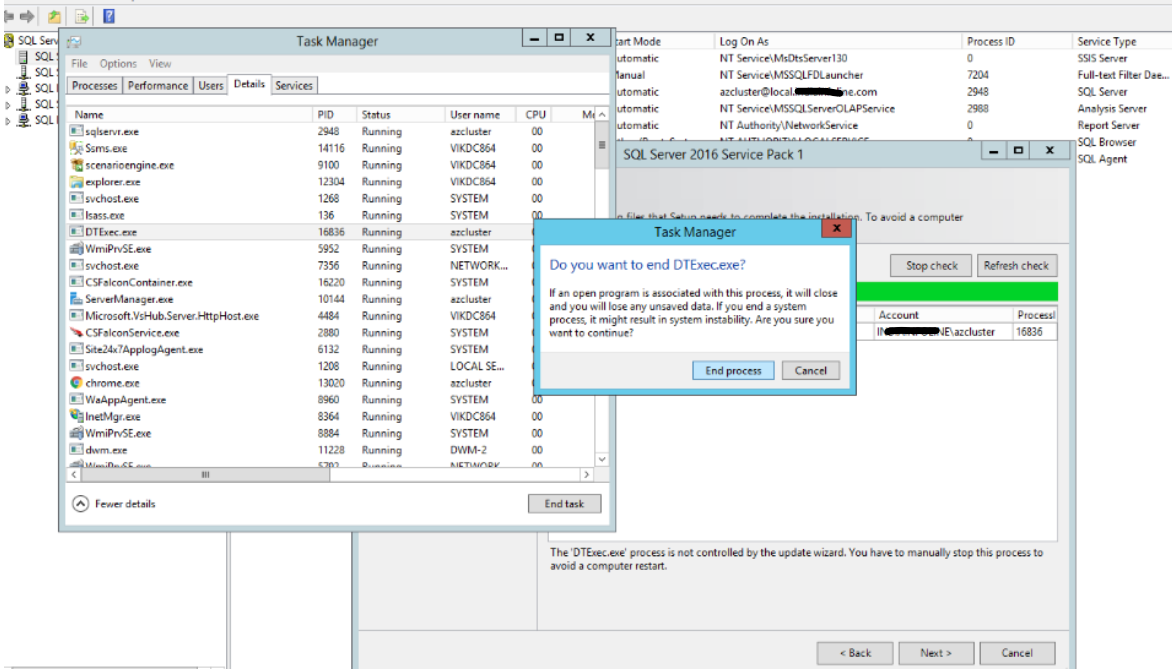Click the InetMgr.exe icon
Viewport: 1172px width, 672px height.
pos(76,416)
